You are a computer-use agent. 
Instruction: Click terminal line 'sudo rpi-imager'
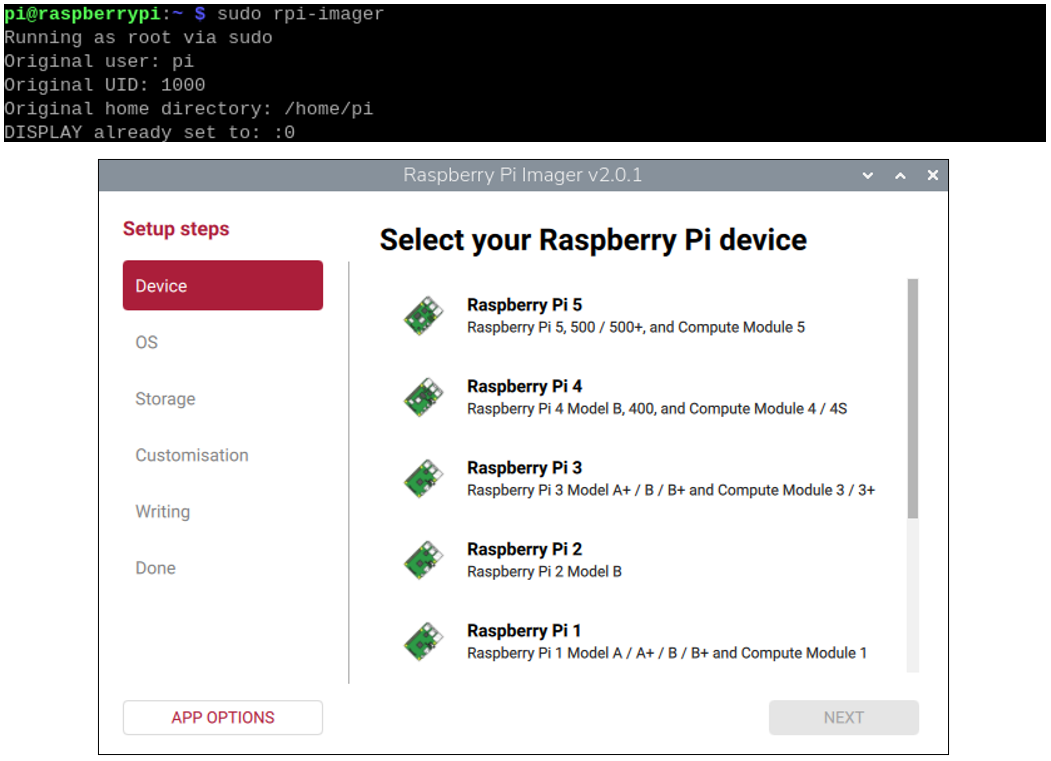coord(300,13)
